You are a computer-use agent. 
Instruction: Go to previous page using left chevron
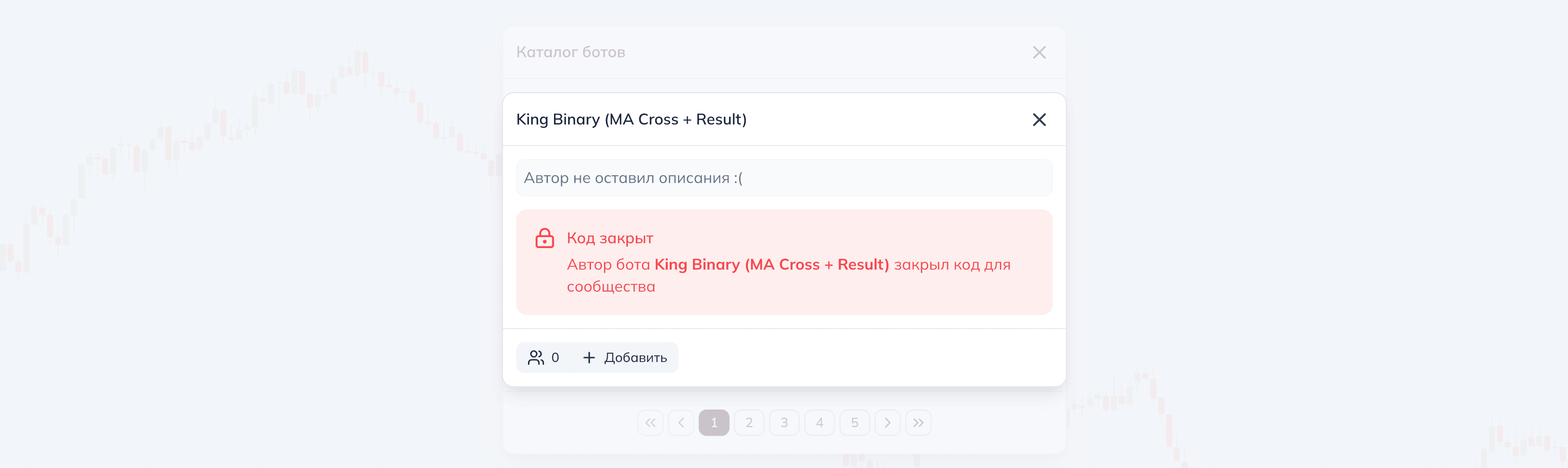[681, 422]
